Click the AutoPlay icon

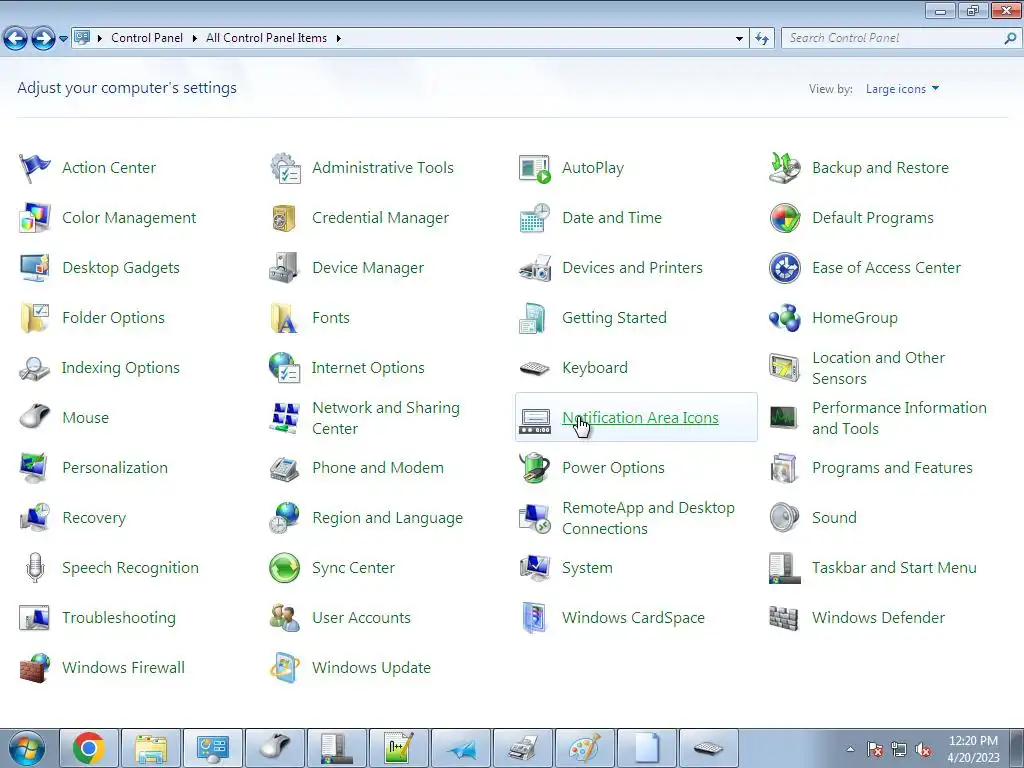click(535, 168)
